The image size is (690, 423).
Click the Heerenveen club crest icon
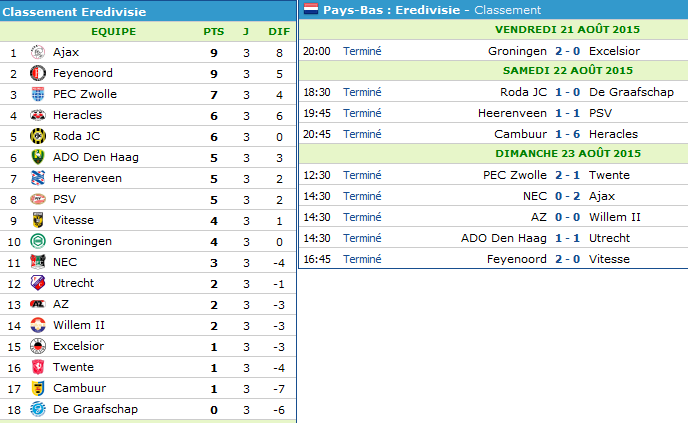point(38,178)
